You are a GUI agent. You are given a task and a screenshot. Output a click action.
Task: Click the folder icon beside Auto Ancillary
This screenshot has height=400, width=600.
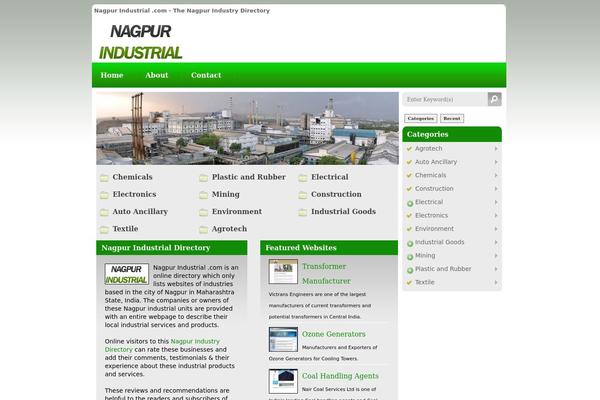104,212
